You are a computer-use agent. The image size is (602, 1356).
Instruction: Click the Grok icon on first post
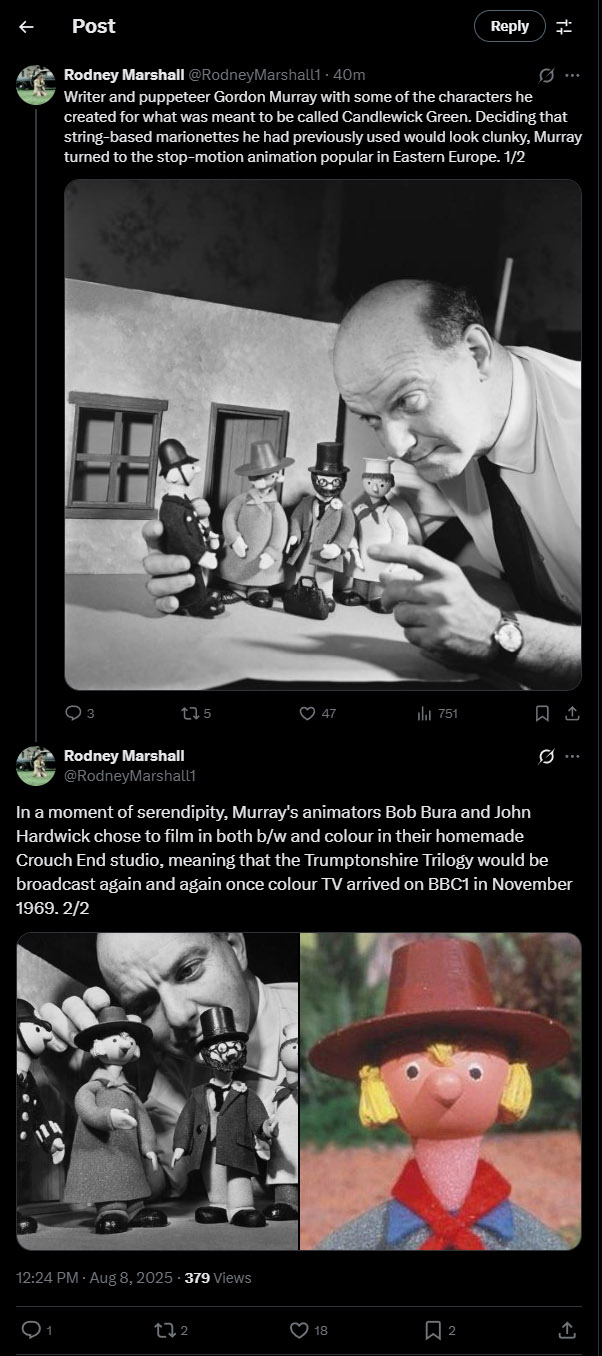547,75
